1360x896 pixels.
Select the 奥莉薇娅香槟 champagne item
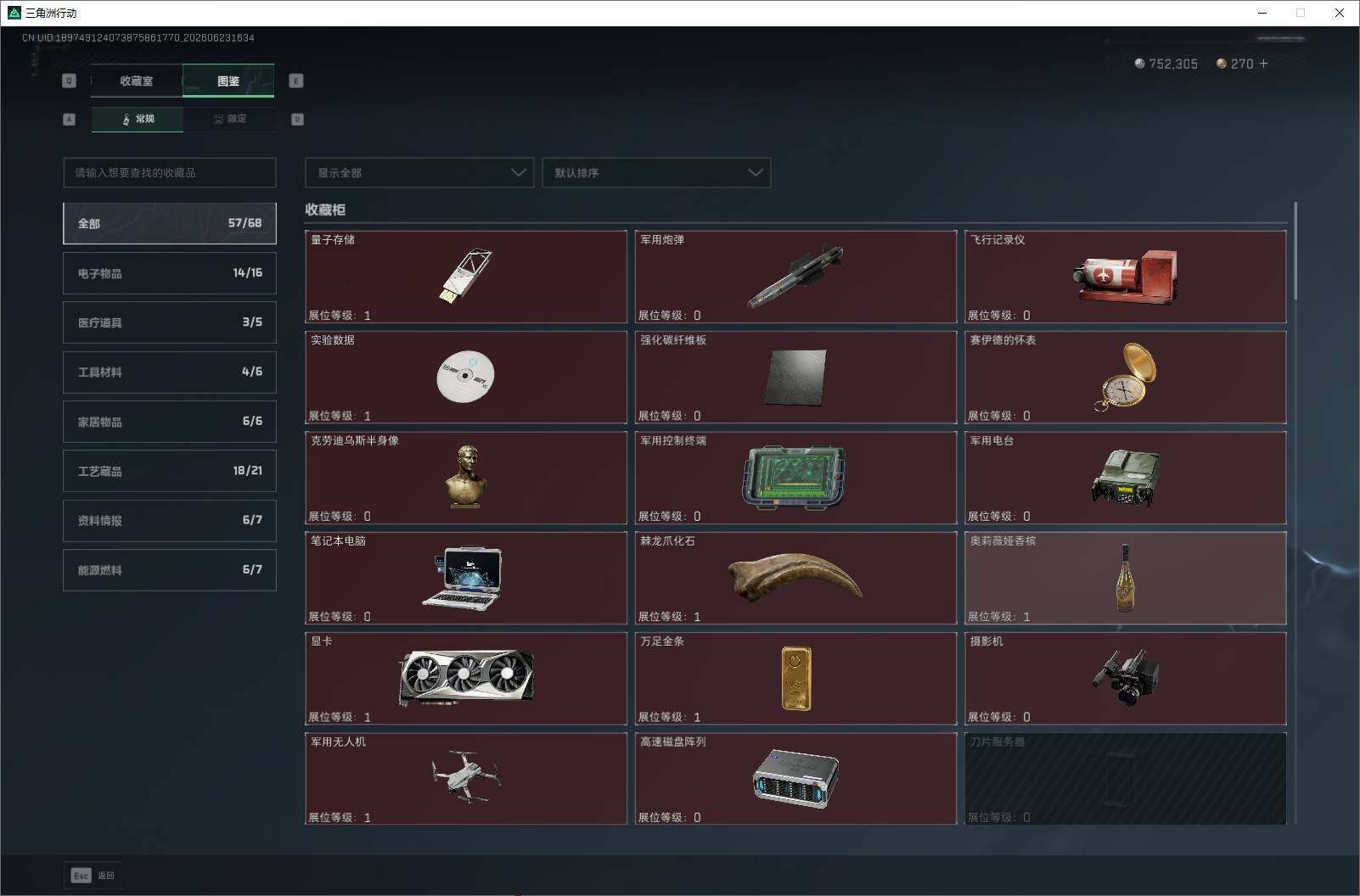(x=1126, y=578)
